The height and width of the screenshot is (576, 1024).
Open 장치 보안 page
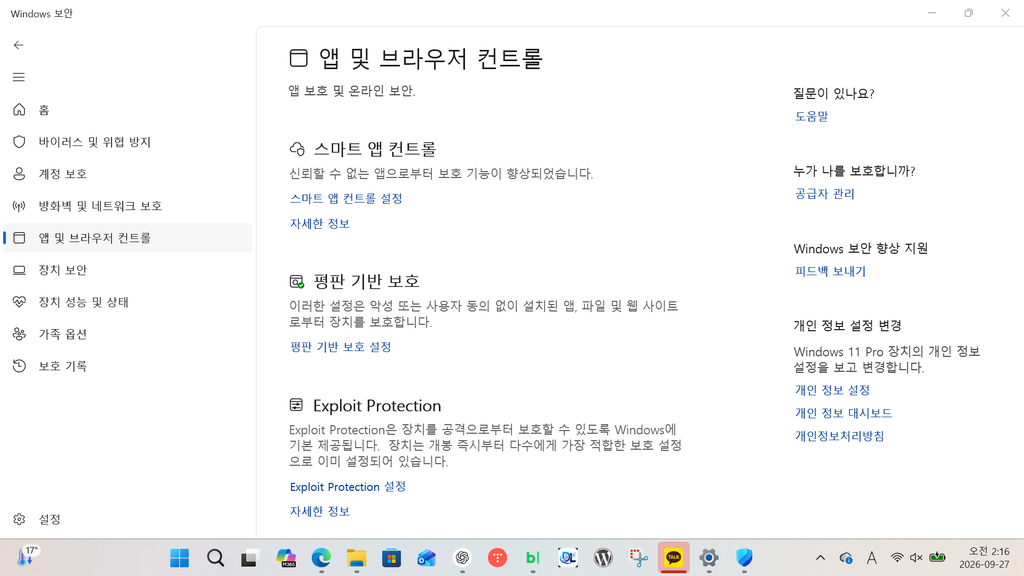128,270
